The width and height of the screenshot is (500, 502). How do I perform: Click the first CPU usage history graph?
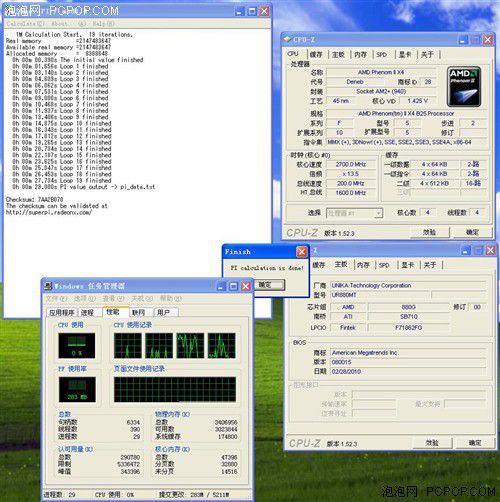tap(128, 345)
